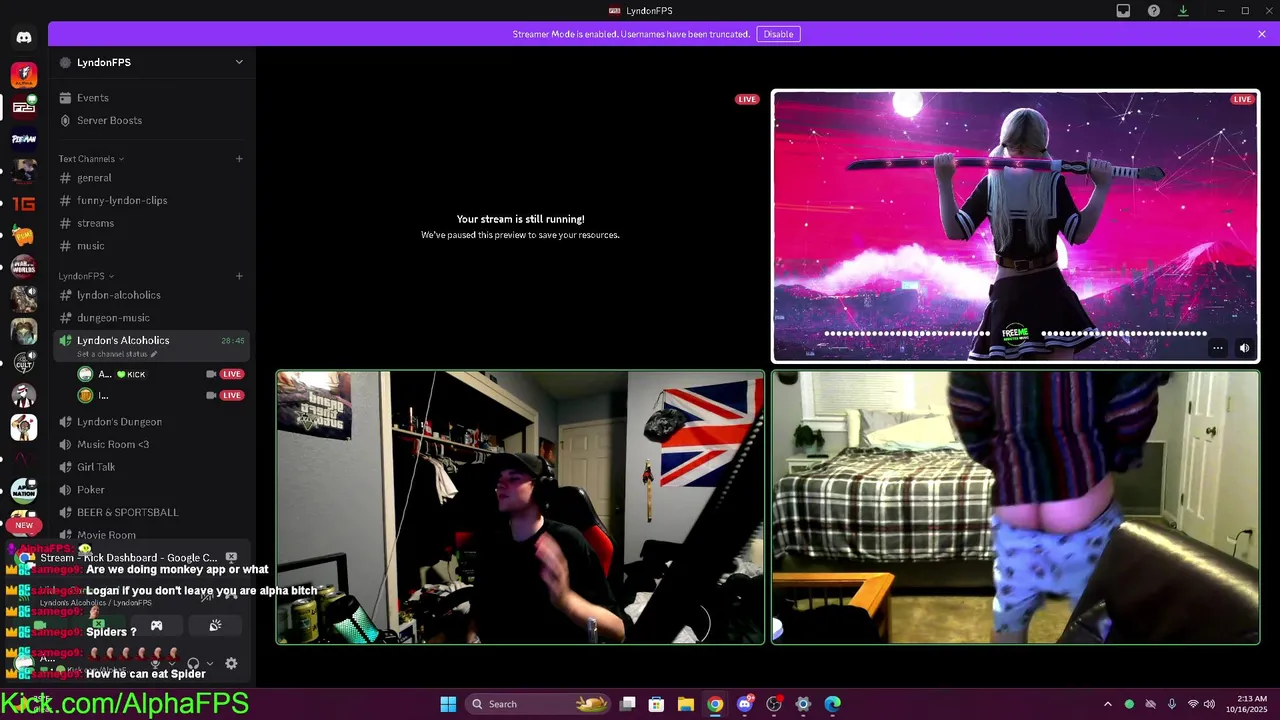Add a channel to Text Channels
The height and width of the screenshot is (720, 1280).
(x=239, y=159)
